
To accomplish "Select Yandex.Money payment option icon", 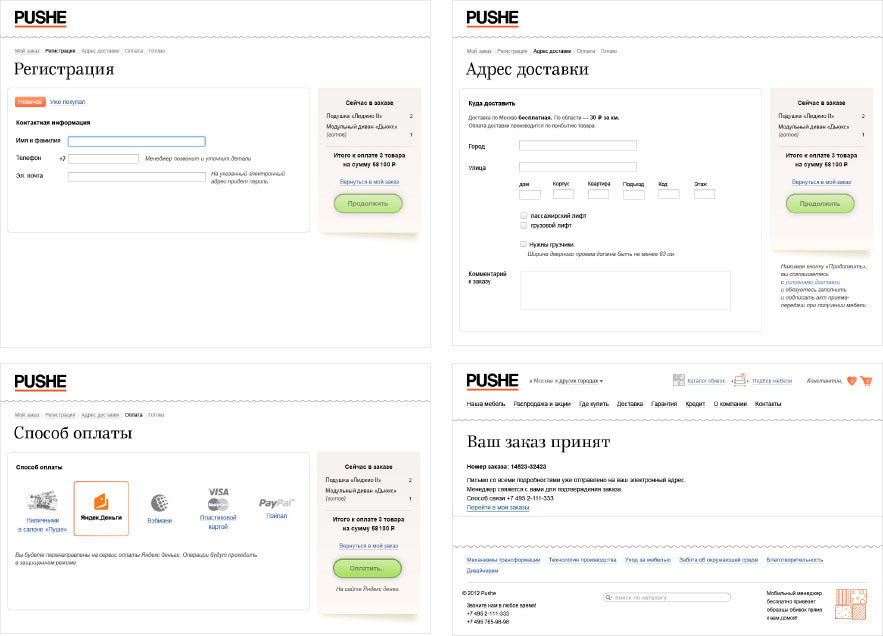I will [101, 502].
